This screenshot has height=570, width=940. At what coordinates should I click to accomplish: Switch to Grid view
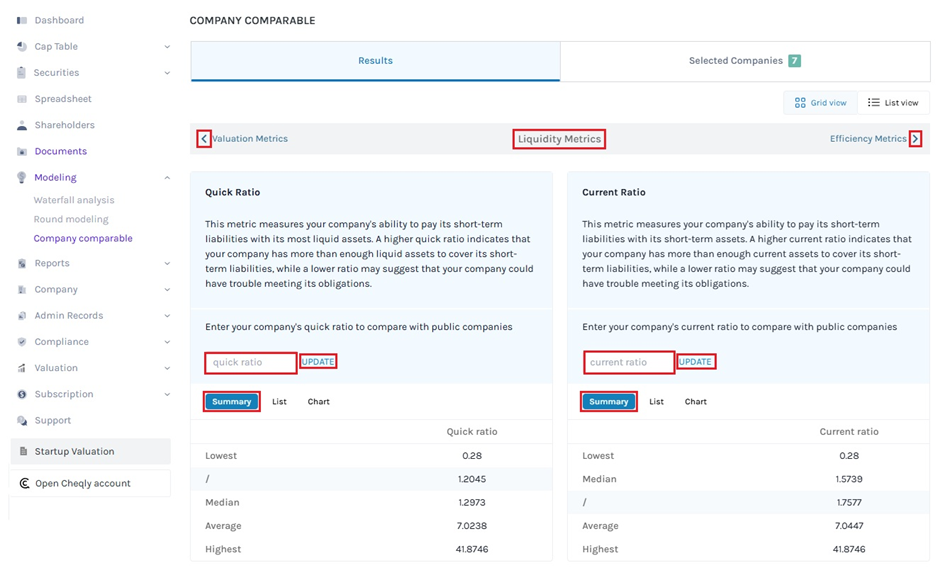820,103
